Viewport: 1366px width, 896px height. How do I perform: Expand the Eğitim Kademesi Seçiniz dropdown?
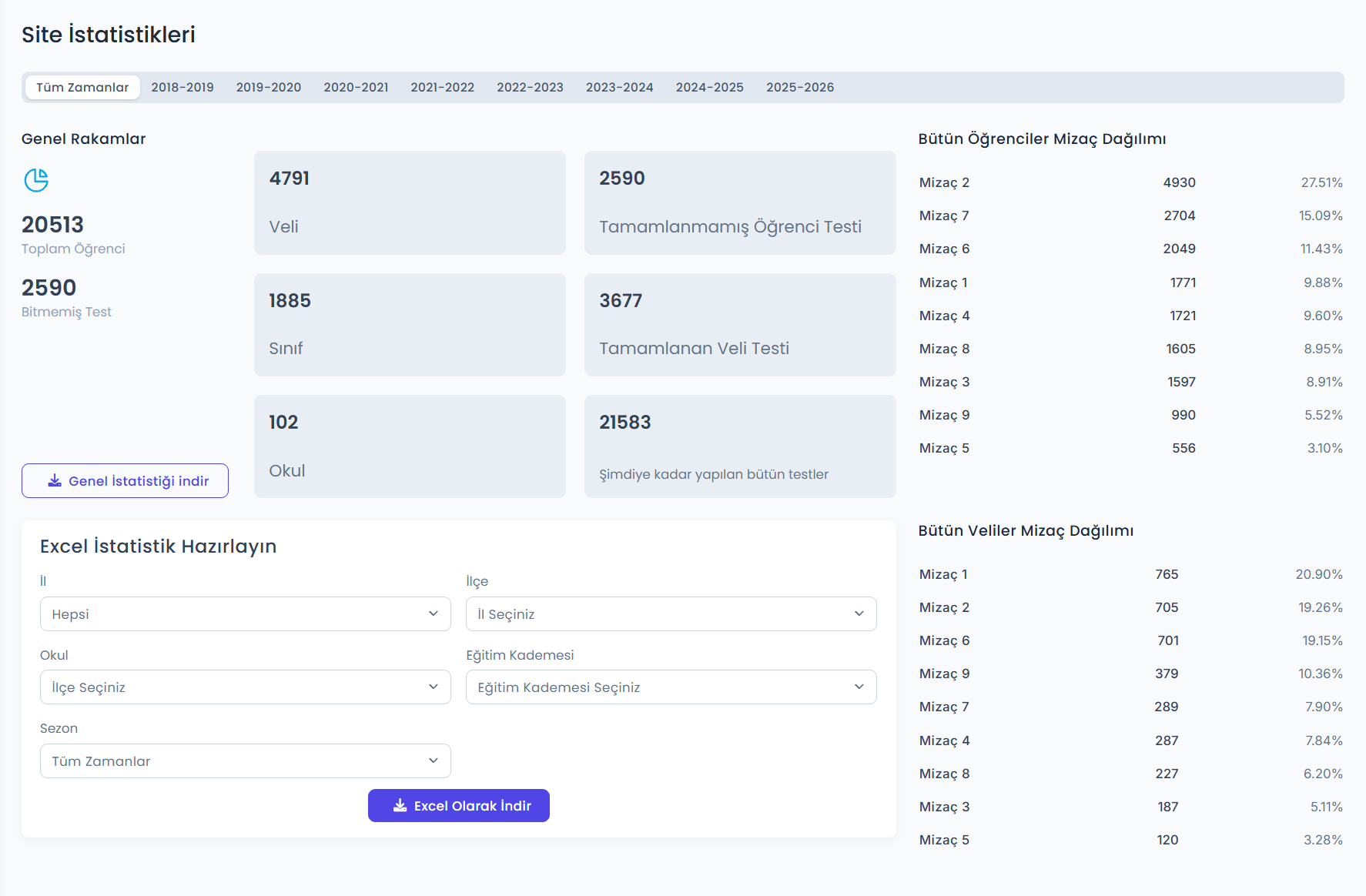(671, 687)
